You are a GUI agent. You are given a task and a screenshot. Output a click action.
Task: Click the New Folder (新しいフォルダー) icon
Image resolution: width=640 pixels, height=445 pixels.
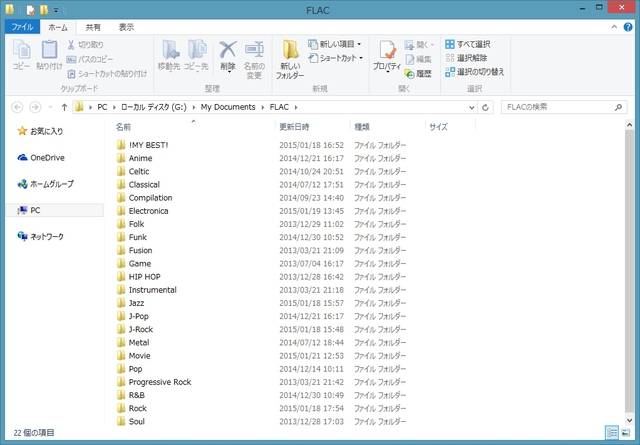pos(289,58)
